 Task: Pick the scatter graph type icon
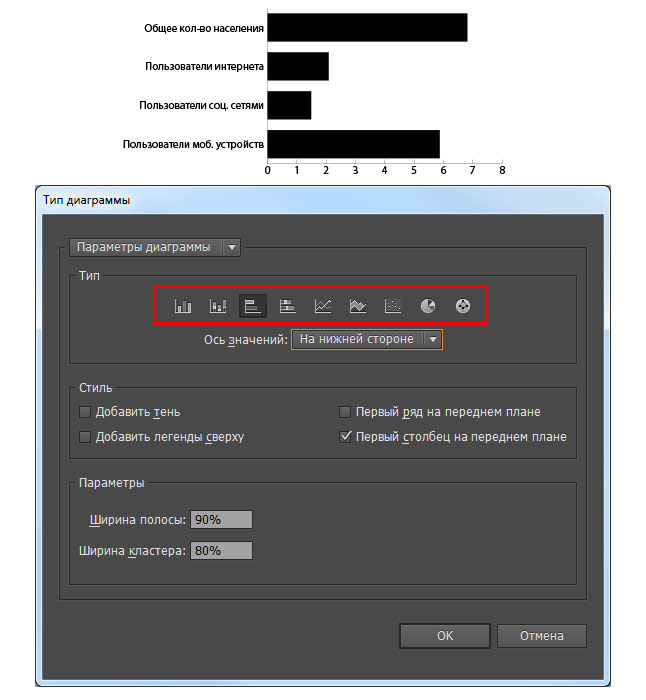point(393,307)
